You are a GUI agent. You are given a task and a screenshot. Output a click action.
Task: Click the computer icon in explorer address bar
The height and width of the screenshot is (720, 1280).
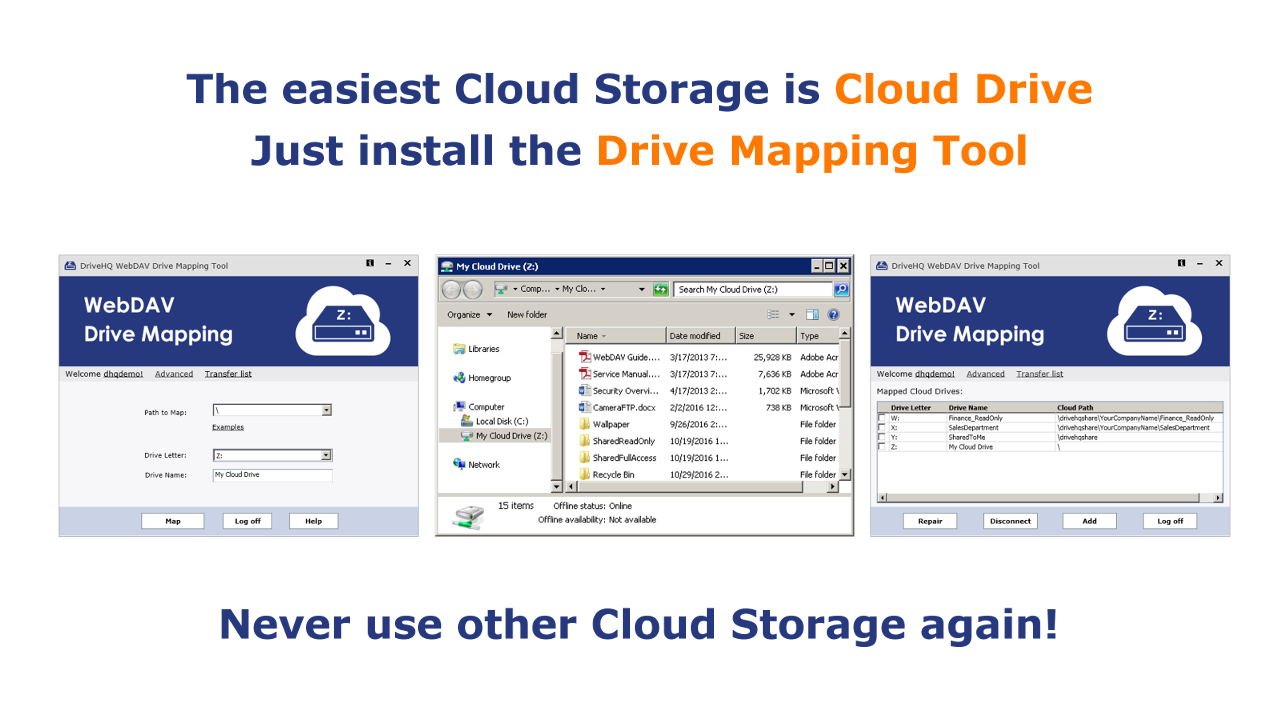pos(501,289)
